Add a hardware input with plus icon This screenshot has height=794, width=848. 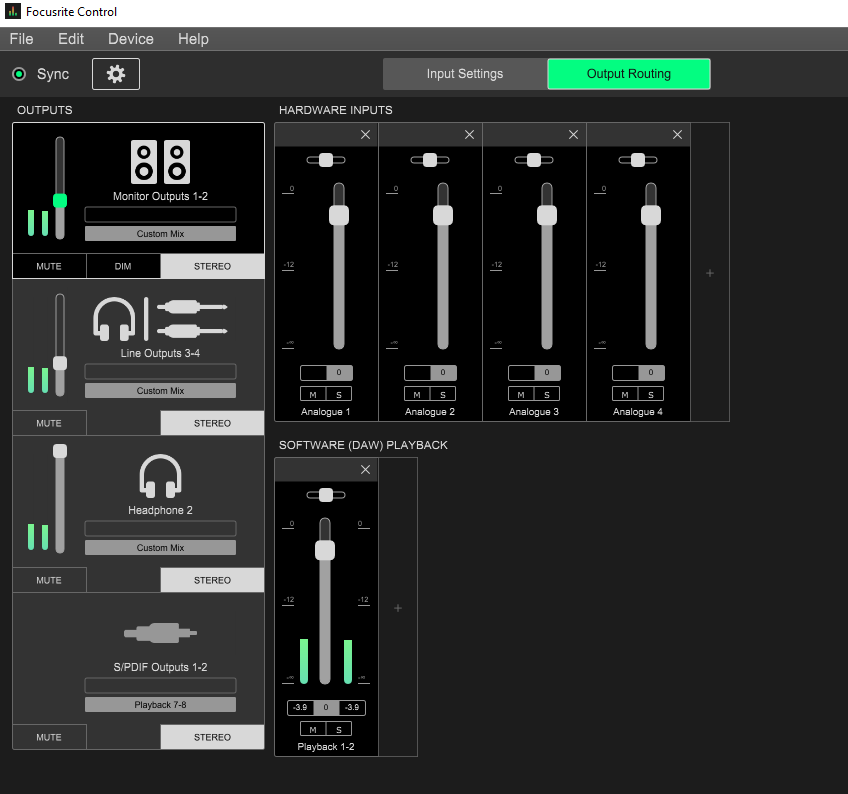click(710, 273)
